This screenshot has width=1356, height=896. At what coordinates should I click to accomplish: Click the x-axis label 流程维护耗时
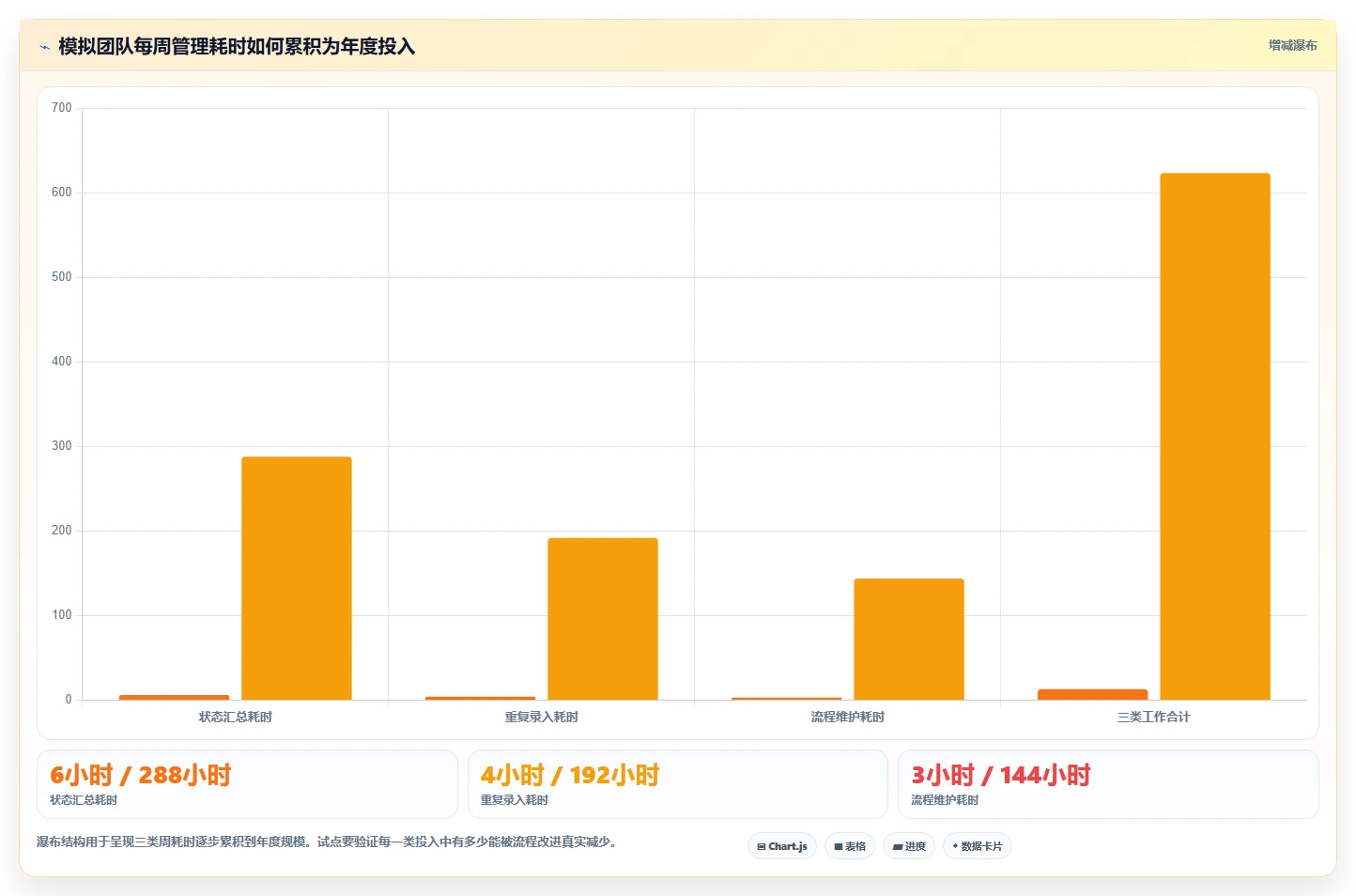coord(847,717)
